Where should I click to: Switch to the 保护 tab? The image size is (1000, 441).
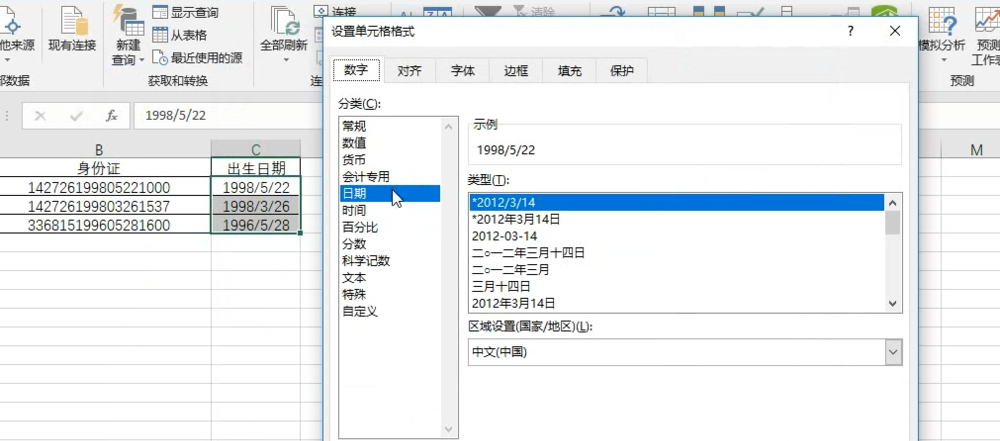point(621,71)
